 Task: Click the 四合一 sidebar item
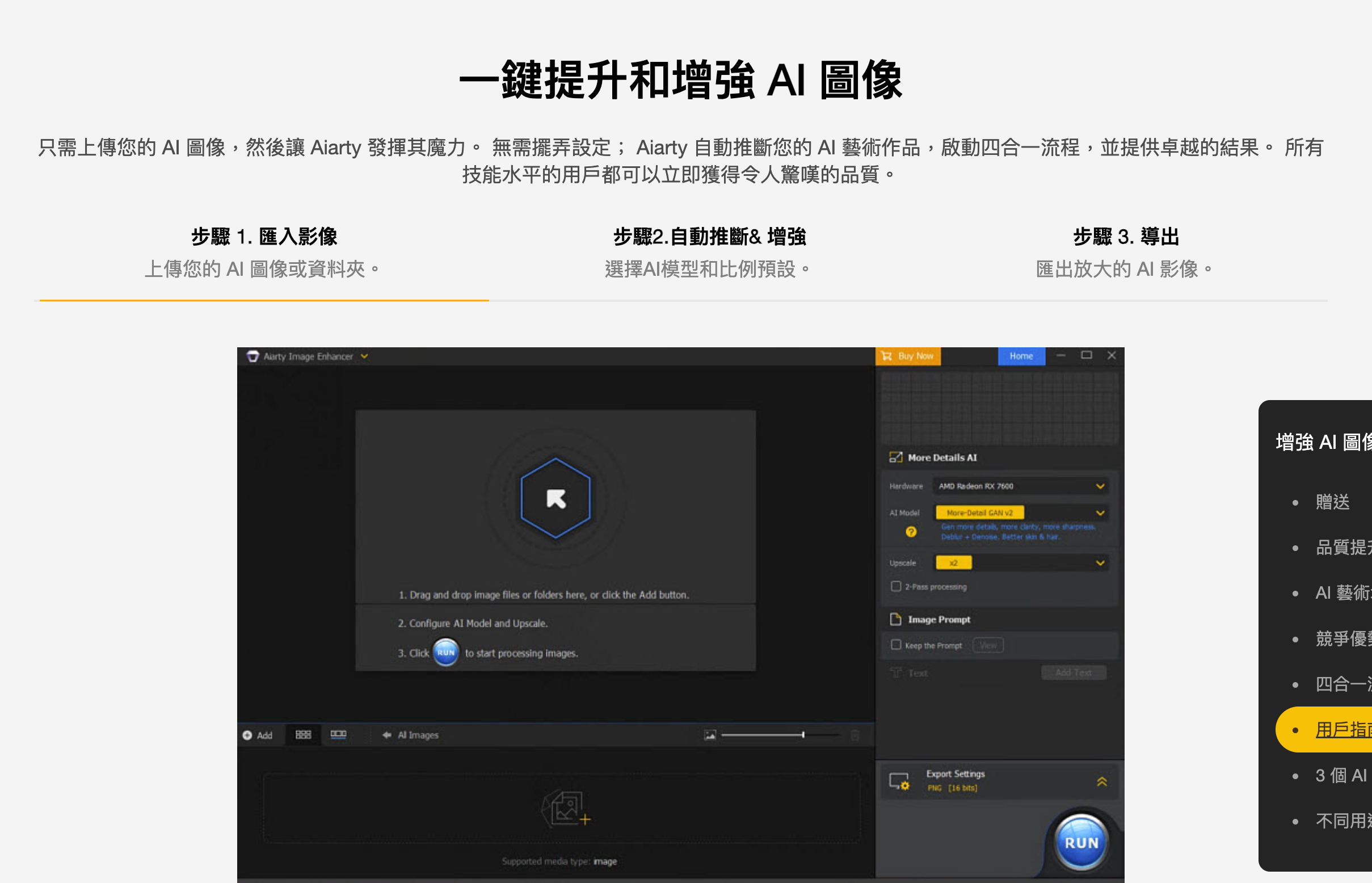coord(1343,684)
